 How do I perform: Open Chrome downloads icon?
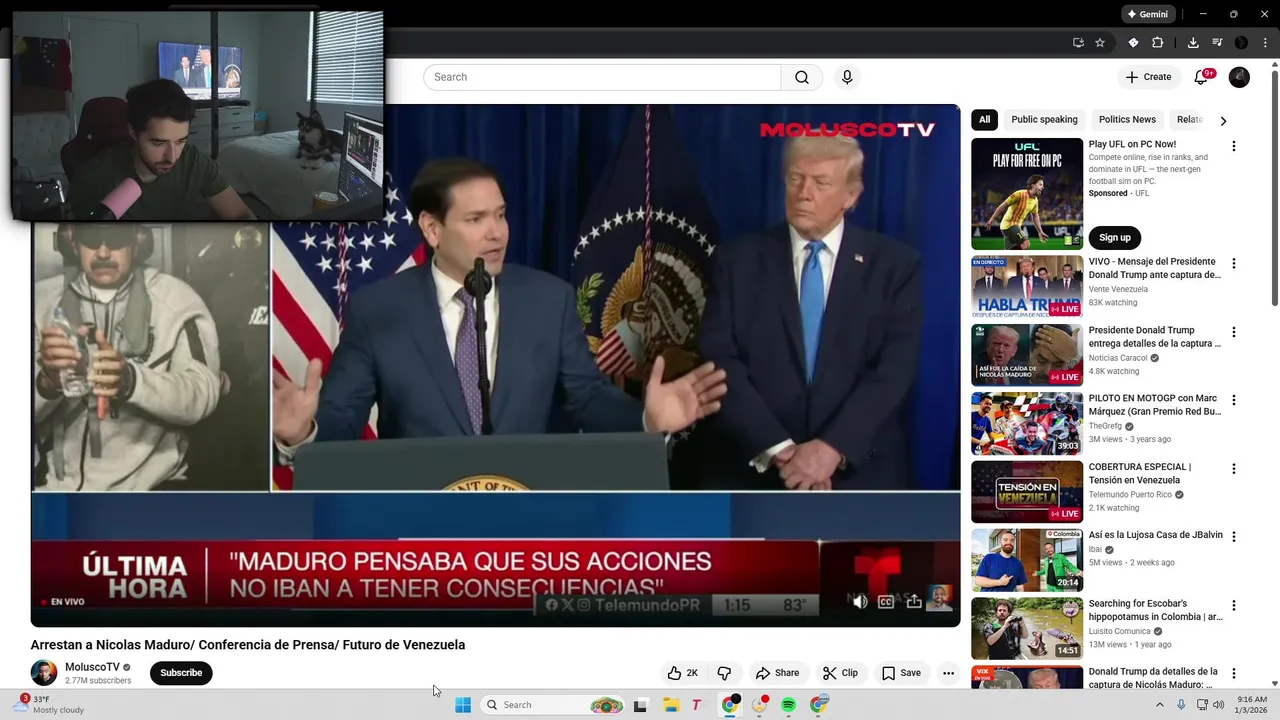[x=1193, y=43]
